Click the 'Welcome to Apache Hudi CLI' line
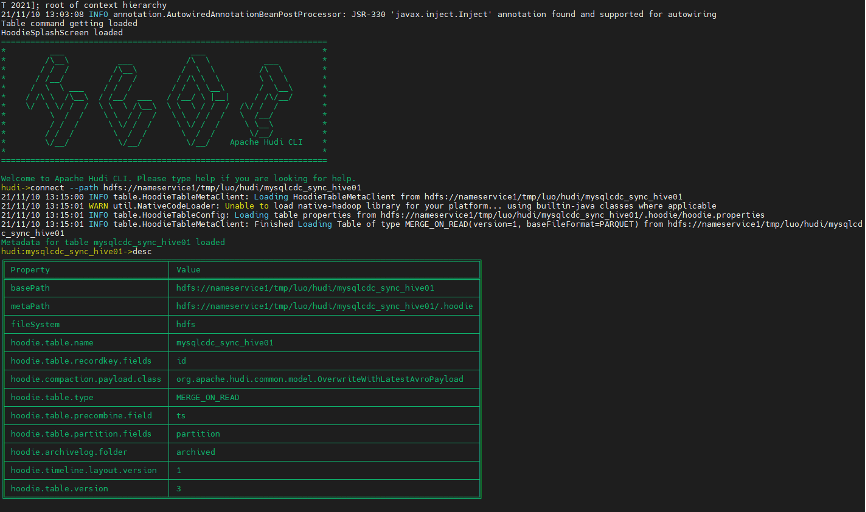 [178, 178]
